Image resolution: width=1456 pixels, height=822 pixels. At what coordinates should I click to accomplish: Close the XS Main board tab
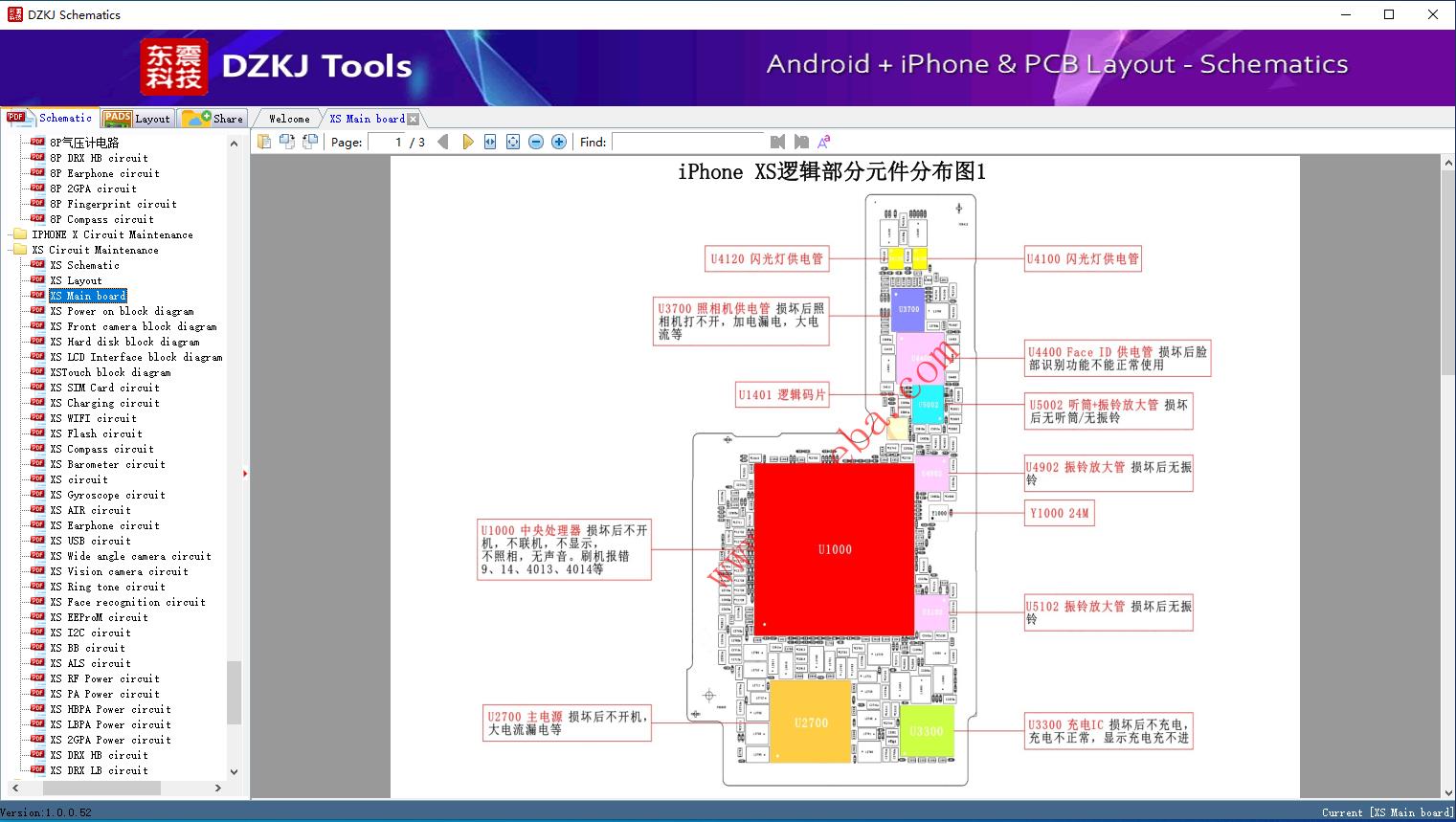pyautogui.click(x=414, y=119)
